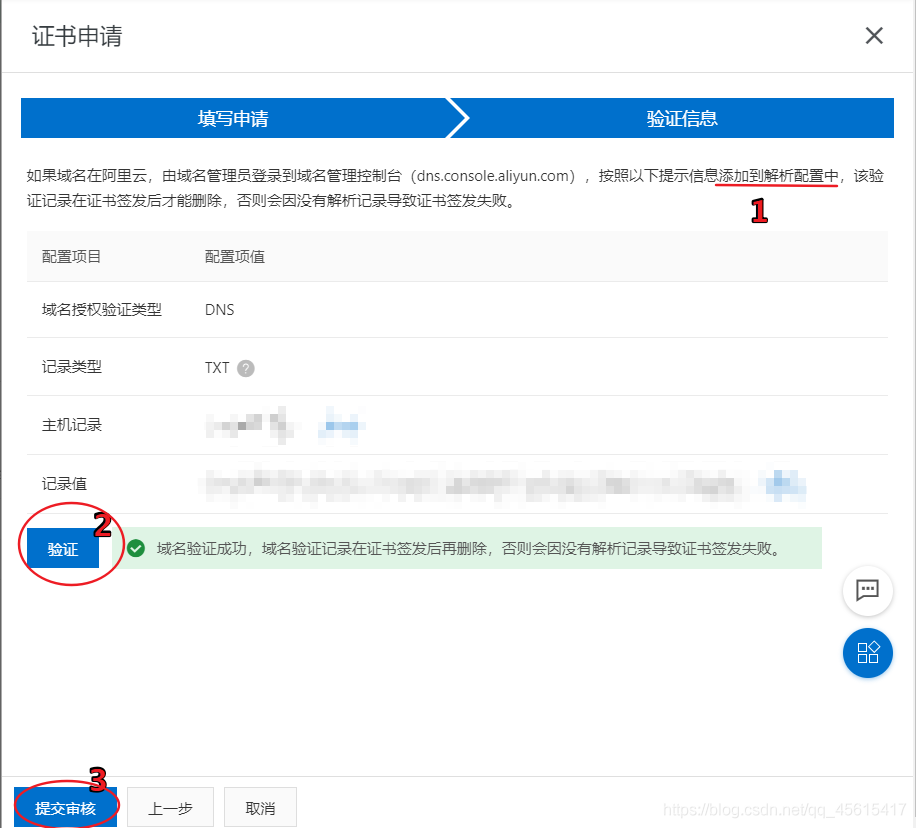Image resolution: width=916 pixels, height=828 pixels.
Task: Select the 填写申请 step tab
Action: point(233,118)
